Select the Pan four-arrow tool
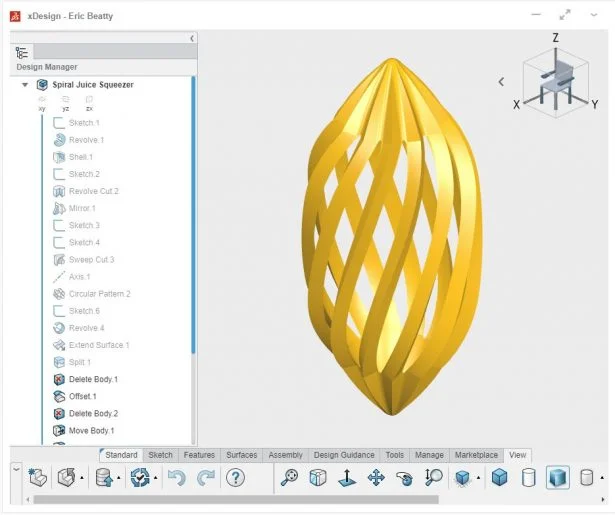The height and width of the screenshot is (515, 615). [x=376, y=478]
